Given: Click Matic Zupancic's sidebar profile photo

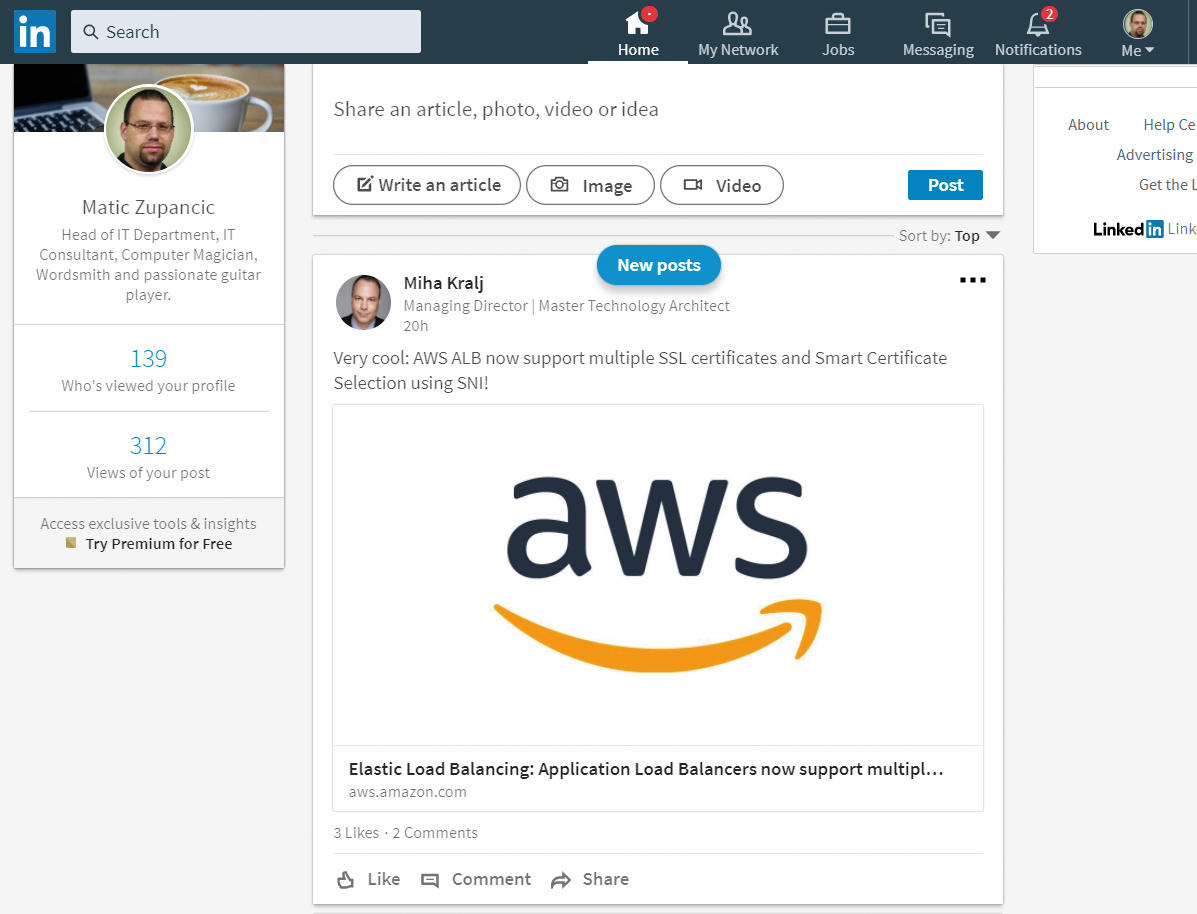Looking at the screenshot, I should pyautogui.click(x=149, y=129).
